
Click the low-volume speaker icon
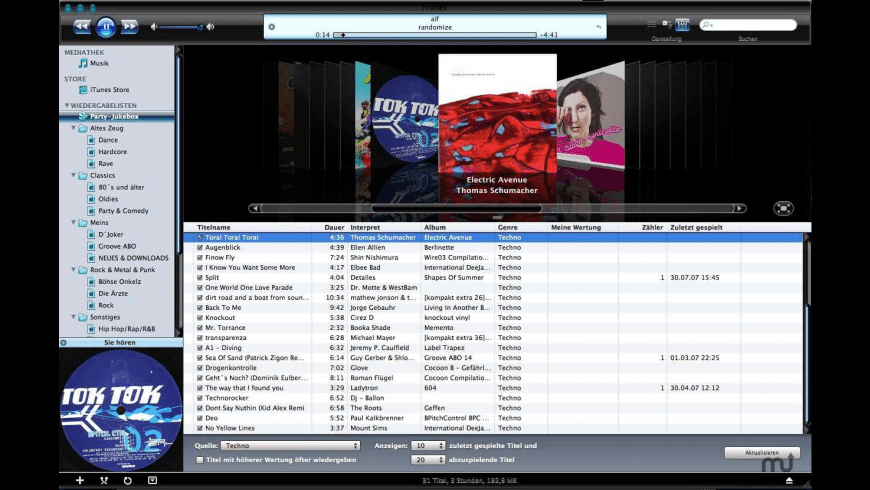click(x=154, y=27)
